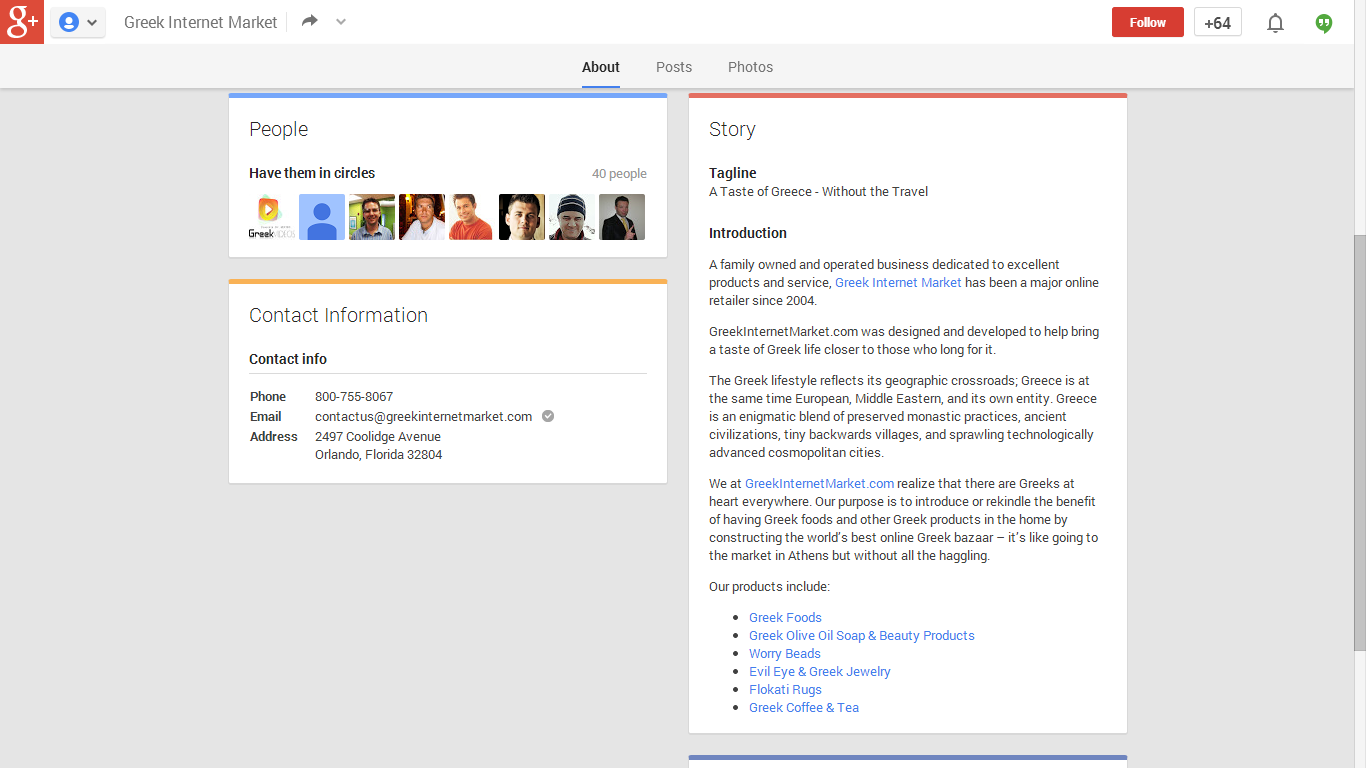The width and height of the screenshot is (1366, 768).
Task: Open the Hangouts chat icon
Action: click(1324, 23)
